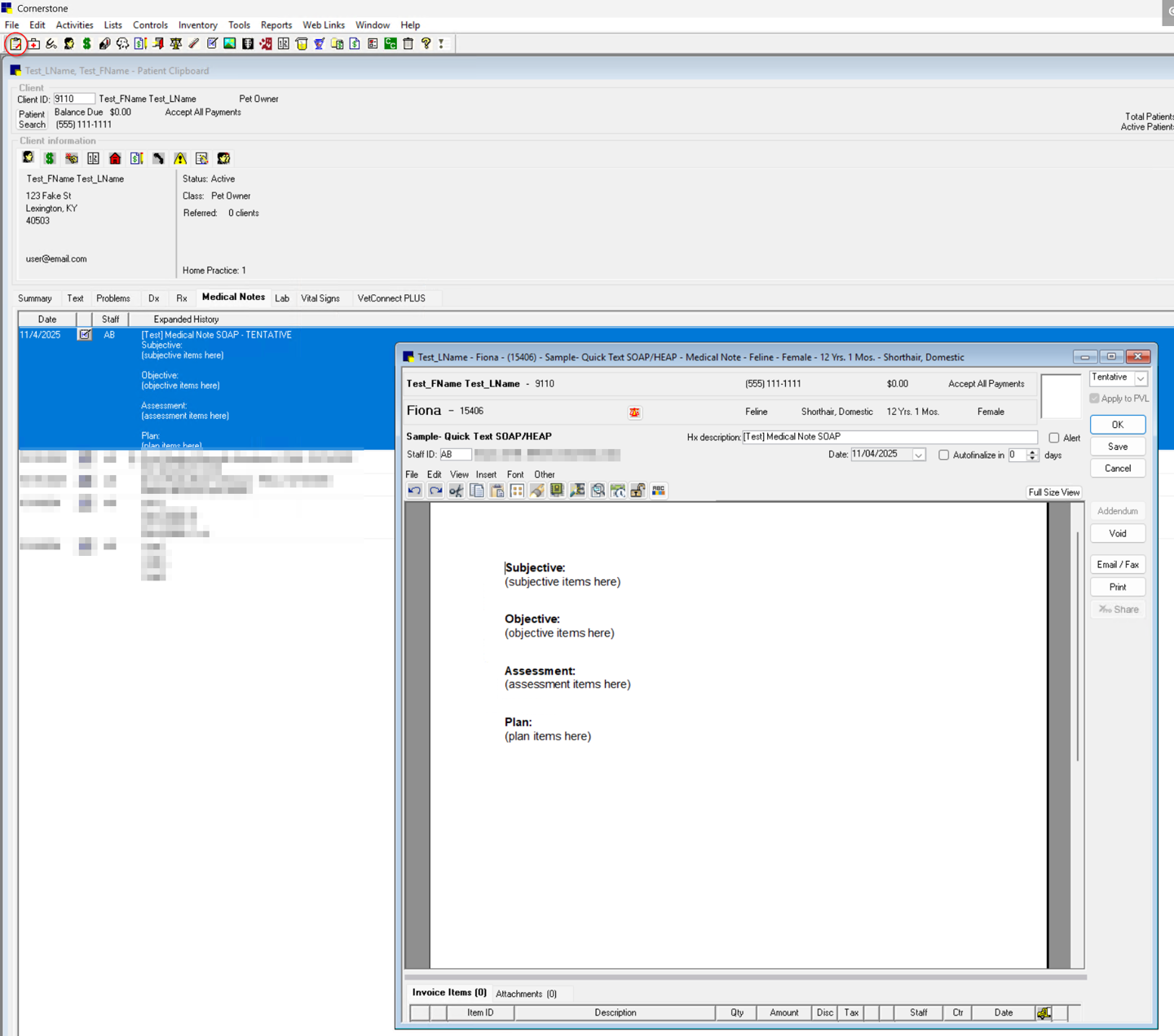Open the Other menu in note editor
The image size is (1174, 1036).
[545, 474]
